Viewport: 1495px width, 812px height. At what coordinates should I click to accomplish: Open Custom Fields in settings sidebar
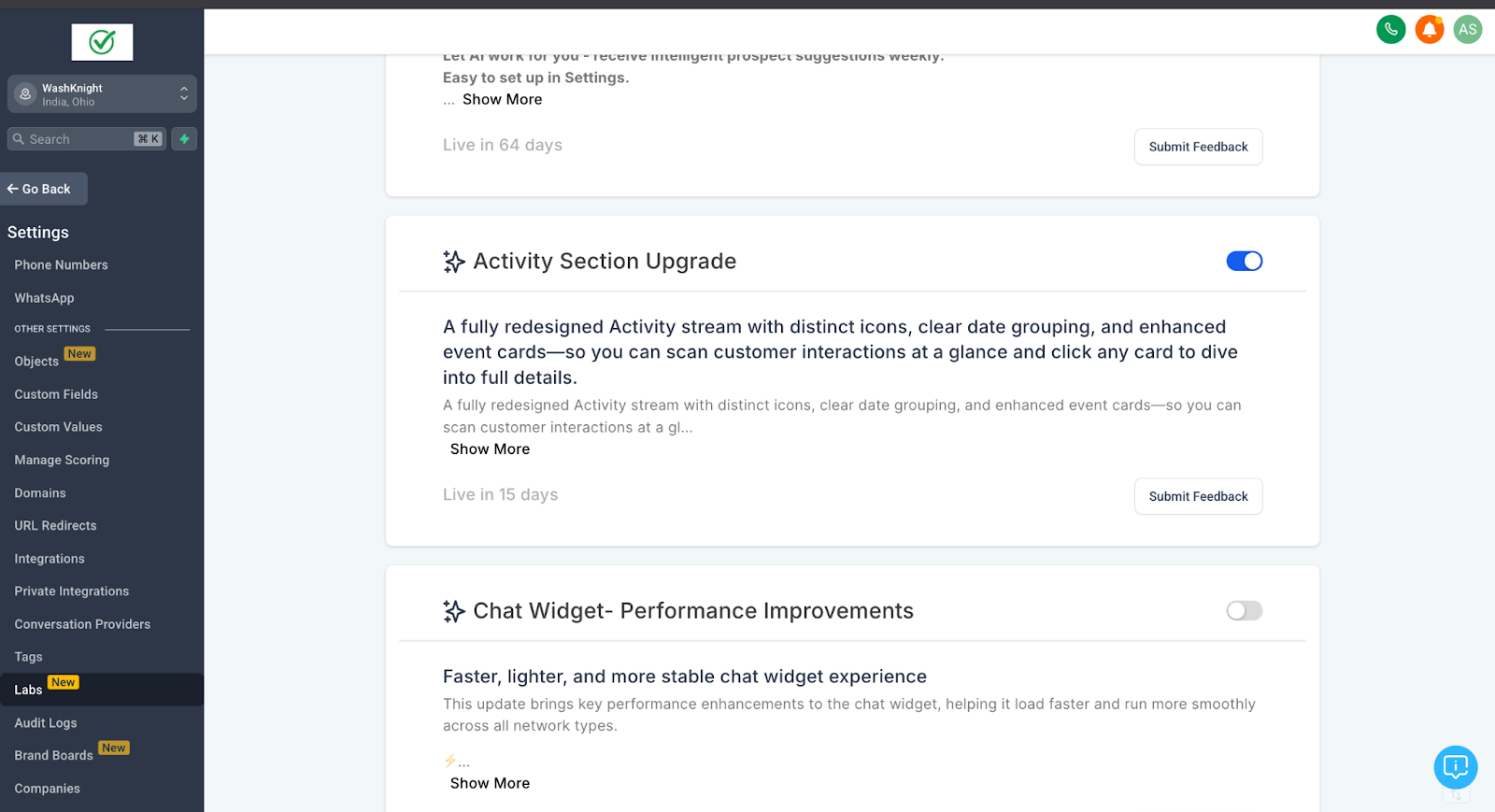click(x=56, y=394)
